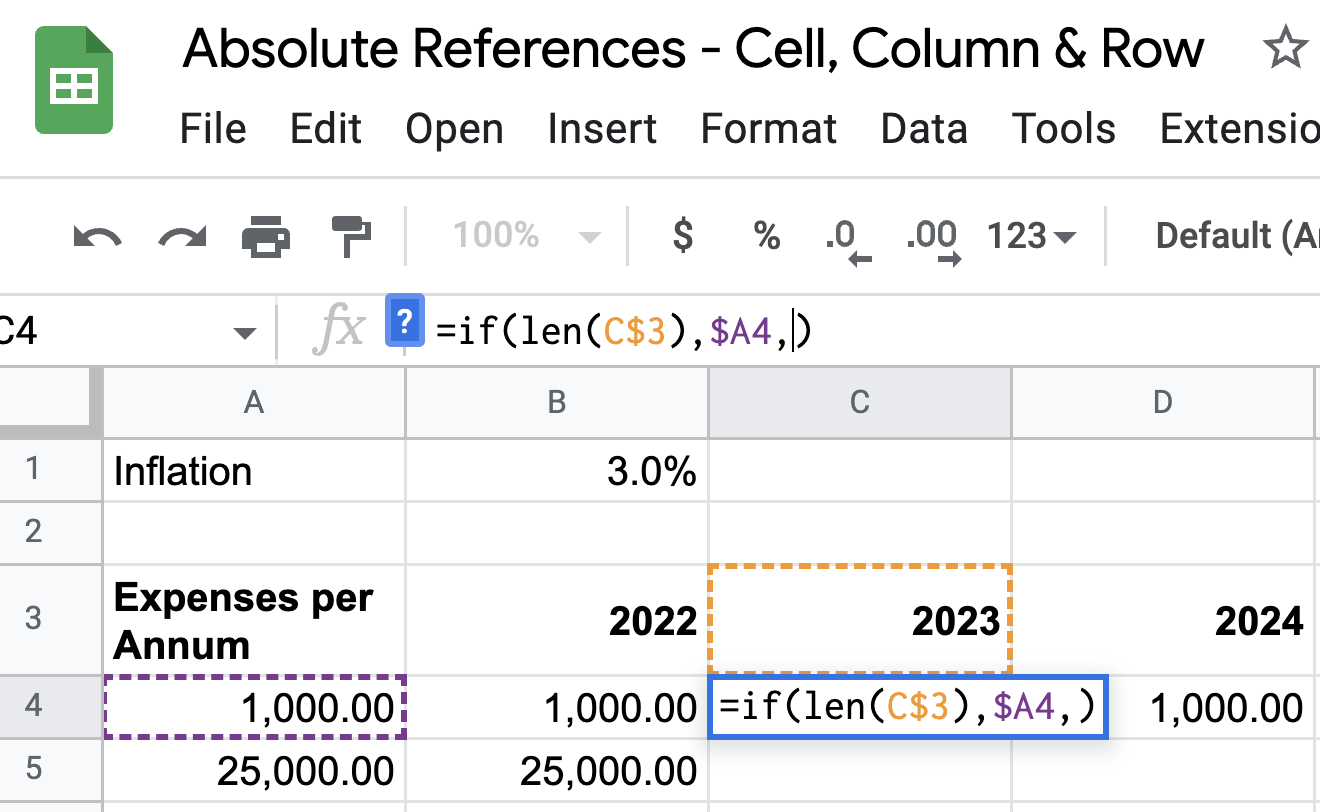
Task: Decrease decimal places icon
Action: [x=845, y=236]
